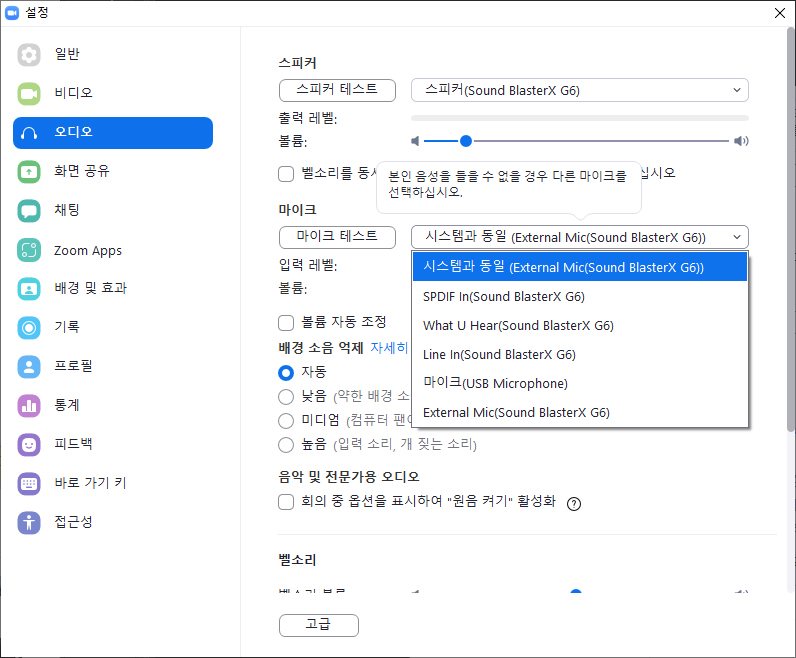Choose 시스템과 동일 External Mic option
This screenshot has width=796, height=658.
coord(580,267)
